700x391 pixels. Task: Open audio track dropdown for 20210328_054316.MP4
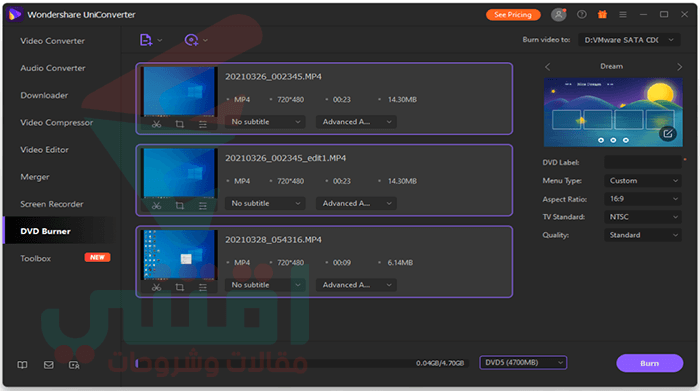[356, 285]
